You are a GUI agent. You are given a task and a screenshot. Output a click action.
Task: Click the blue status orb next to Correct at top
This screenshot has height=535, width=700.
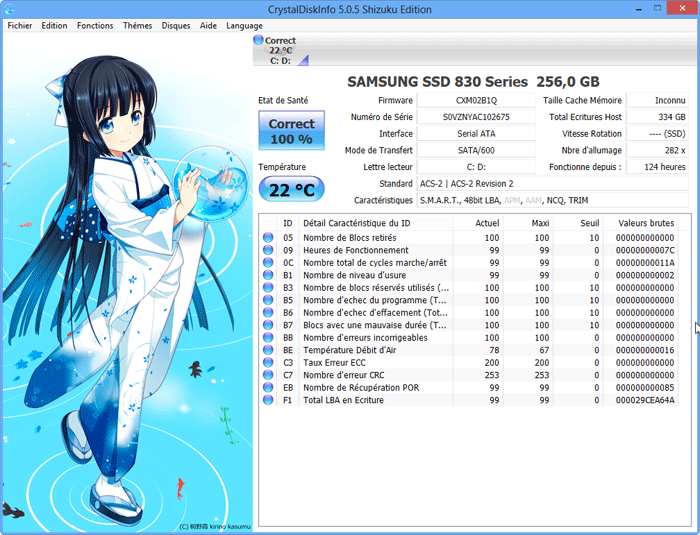pos(258,40)
